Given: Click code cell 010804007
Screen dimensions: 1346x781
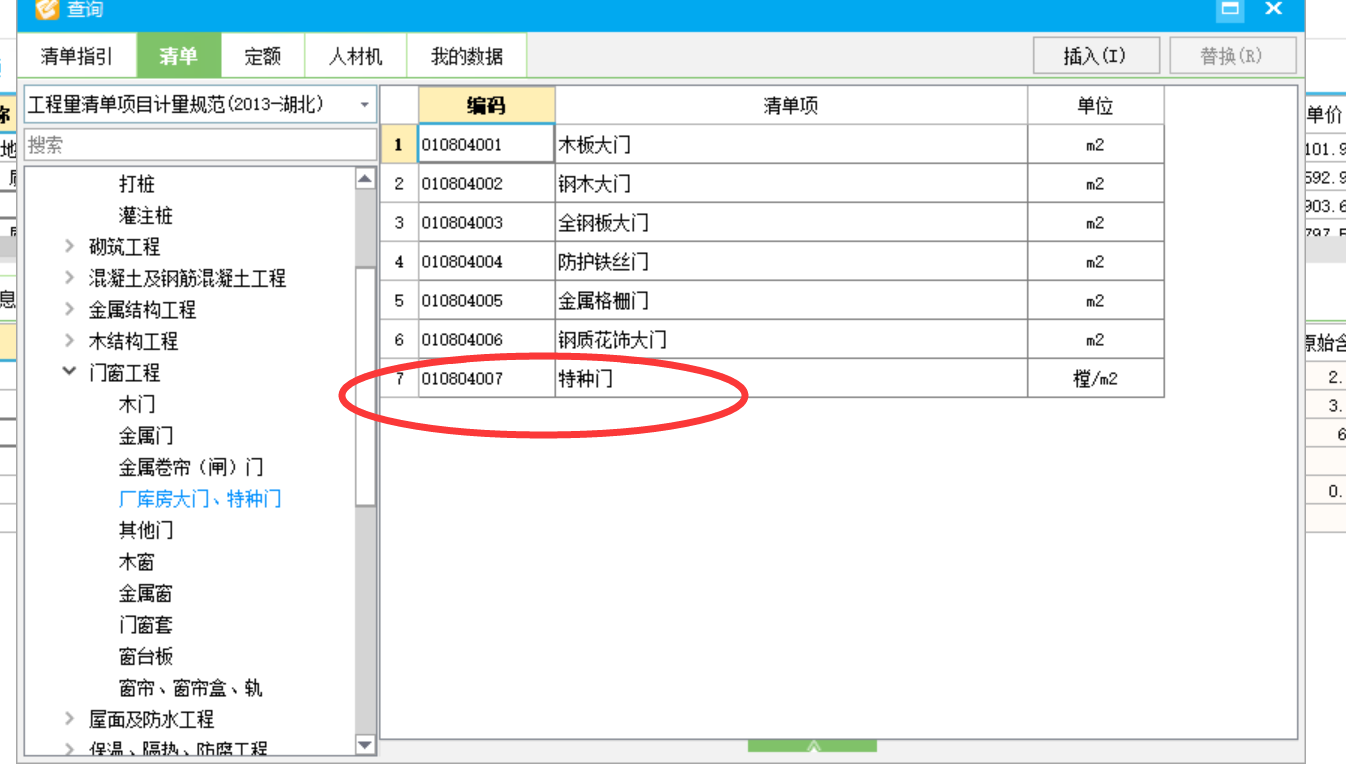Looking at the screenshot, I should tap(486, 379).
